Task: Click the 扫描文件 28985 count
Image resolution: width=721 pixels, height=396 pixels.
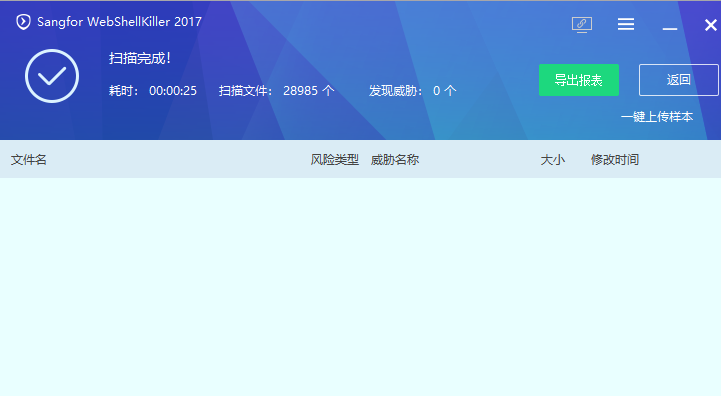Action: click(276, 91)
